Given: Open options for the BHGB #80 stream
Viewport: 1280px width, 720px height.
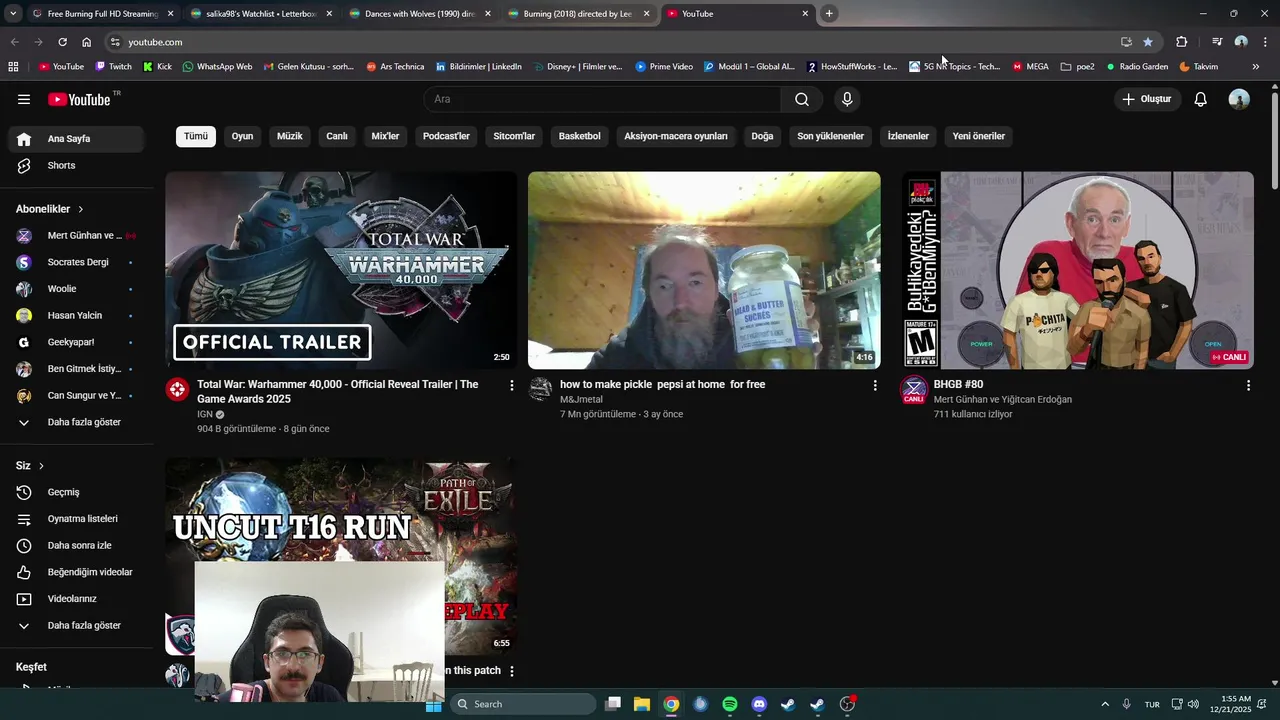Looking at the screenshot, I should point(1248,385).
